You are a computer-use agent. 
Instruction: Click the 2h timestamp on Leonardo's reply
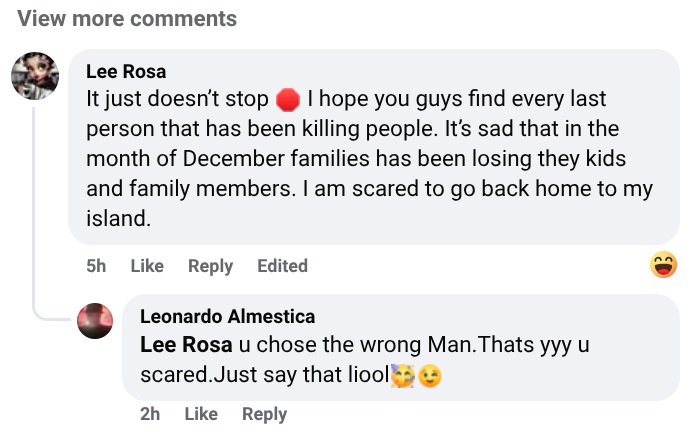click(150, 414)
